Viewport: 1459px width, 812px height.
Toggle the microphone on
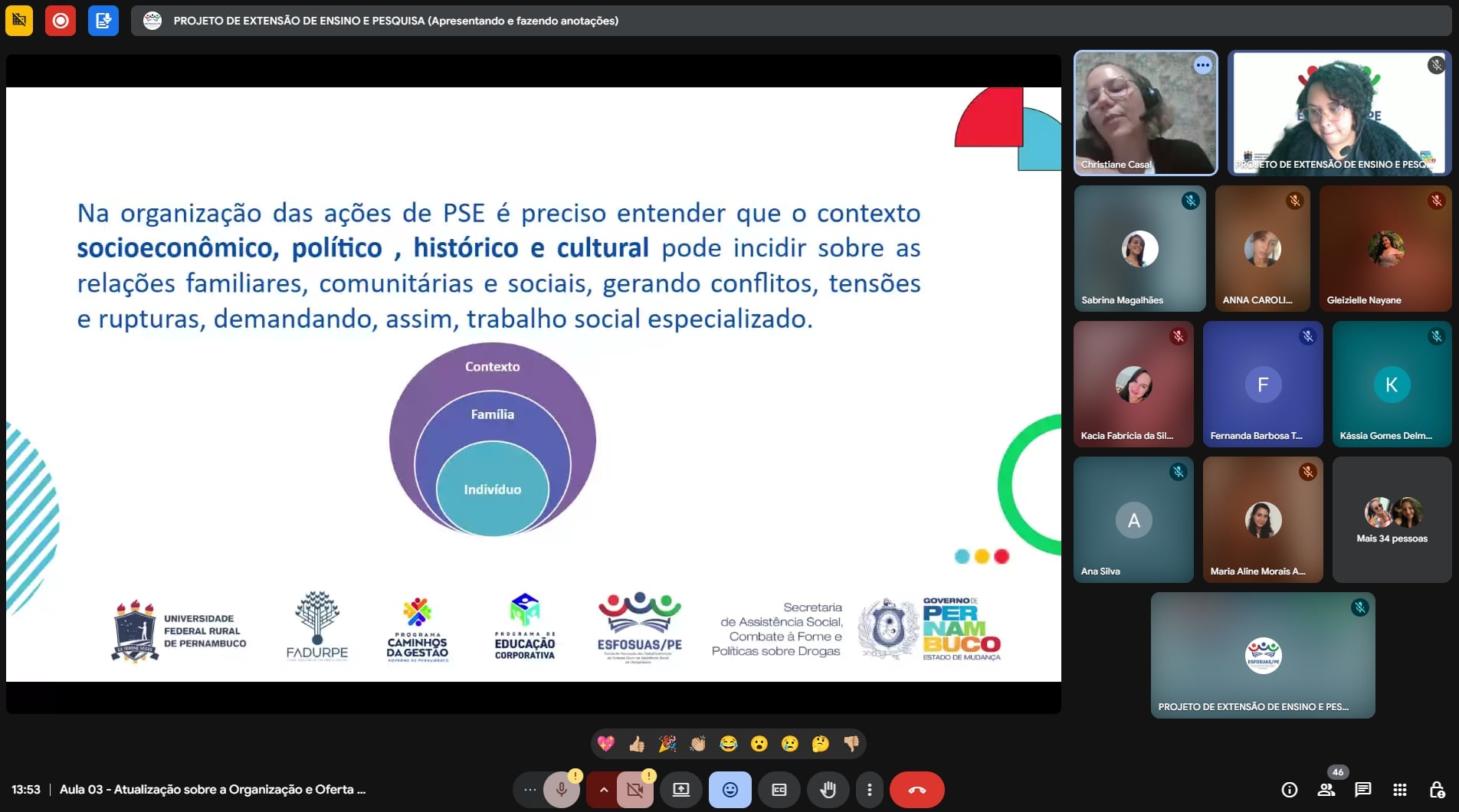[x=562, y=790]
